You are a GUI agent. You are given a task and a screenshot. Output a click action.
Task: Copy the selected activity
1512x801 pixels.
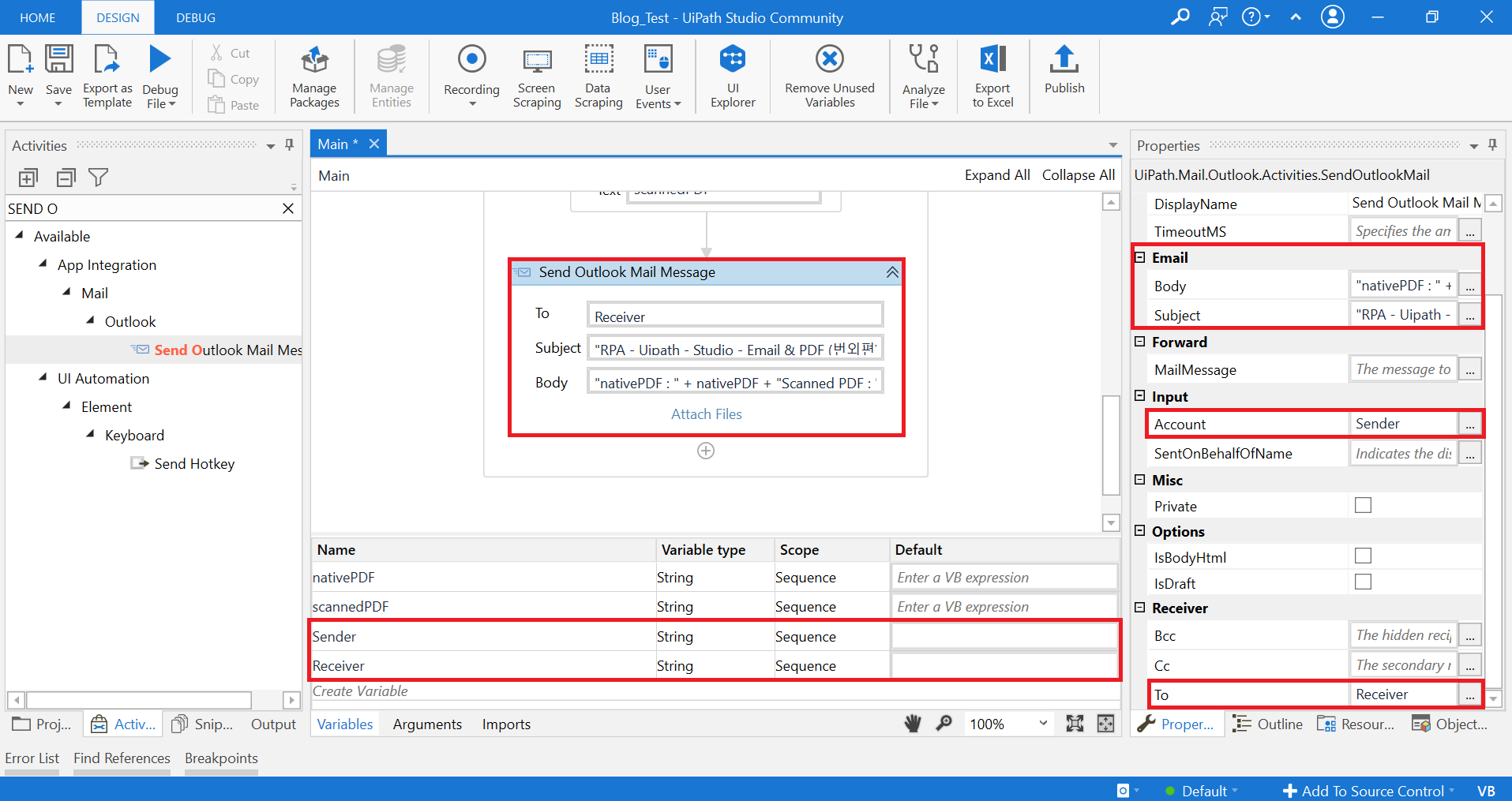click(x=233, y=79)
